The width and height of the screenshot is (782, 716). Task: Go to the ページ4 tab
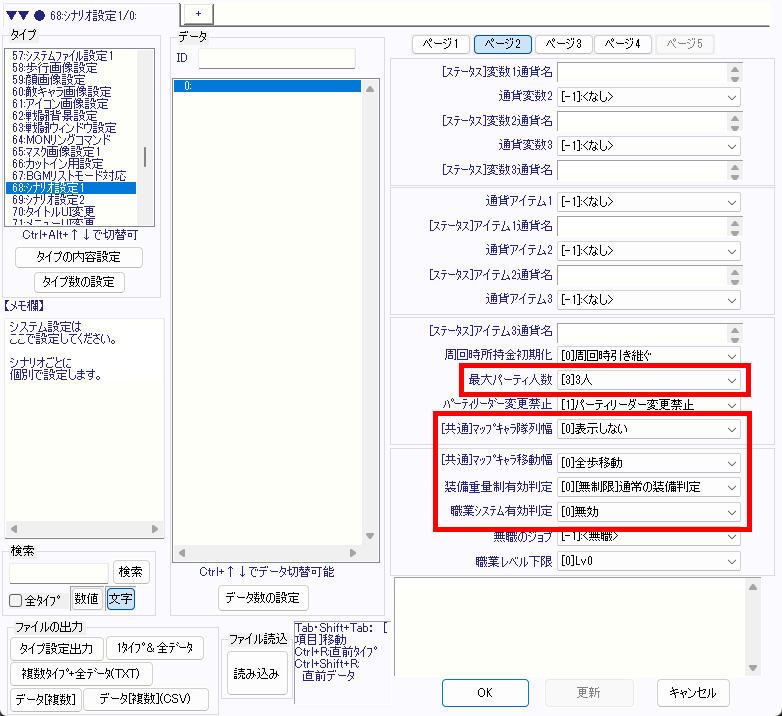tap(624, 44)
